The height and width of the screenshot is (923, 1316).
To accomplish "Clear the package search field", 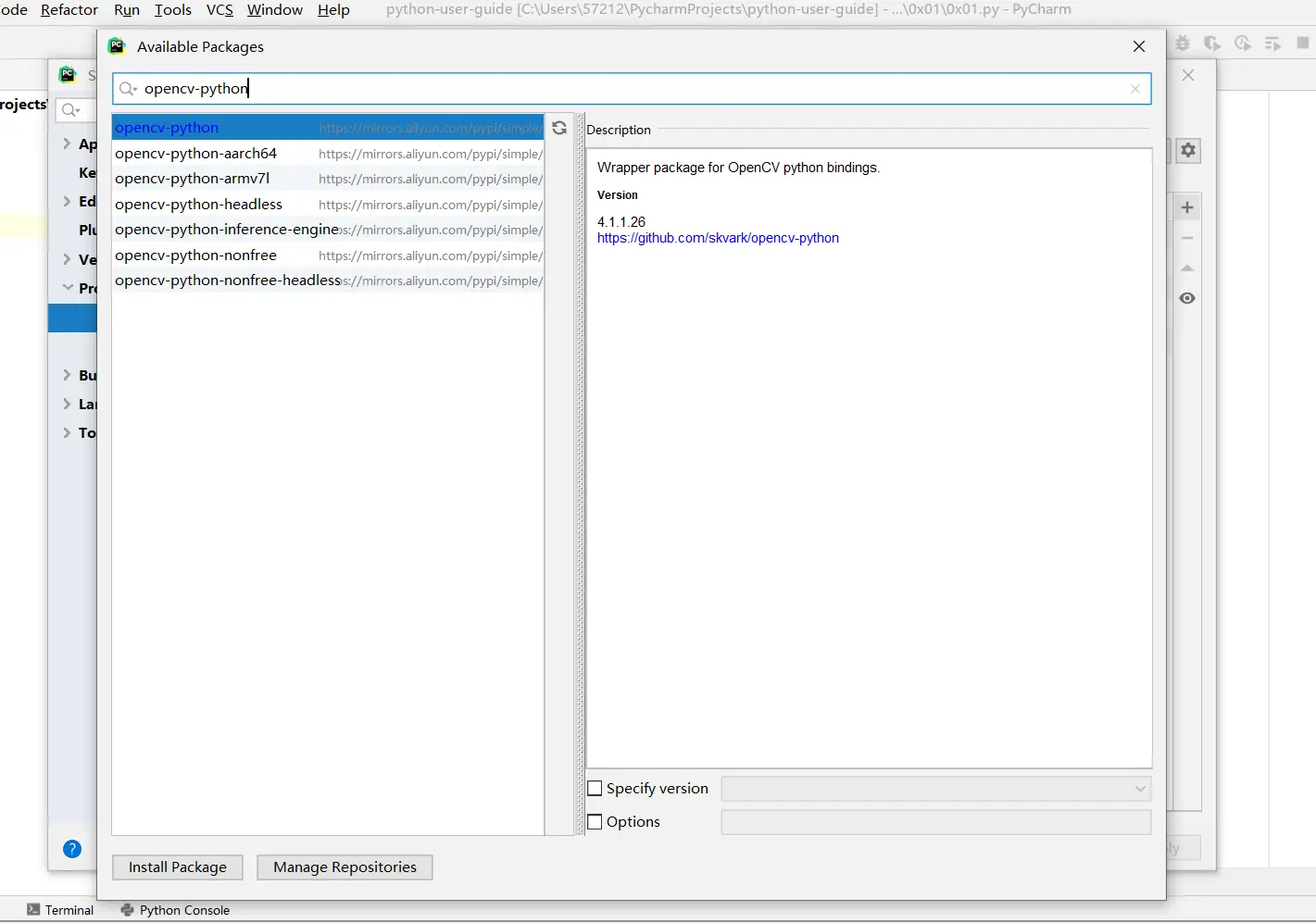I will (x=1135, y=89).
